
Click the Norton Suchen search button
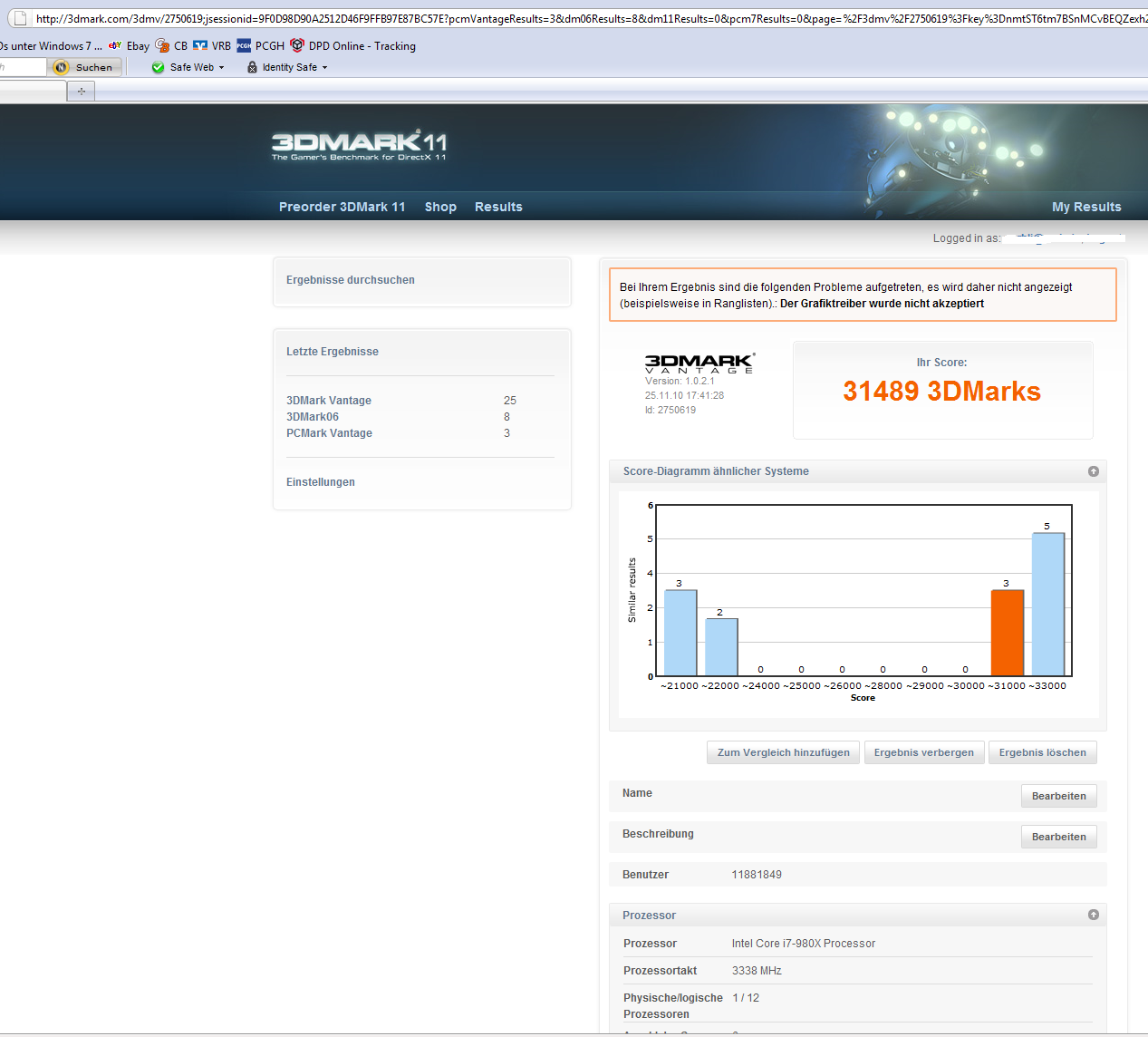tap(84, 67)
